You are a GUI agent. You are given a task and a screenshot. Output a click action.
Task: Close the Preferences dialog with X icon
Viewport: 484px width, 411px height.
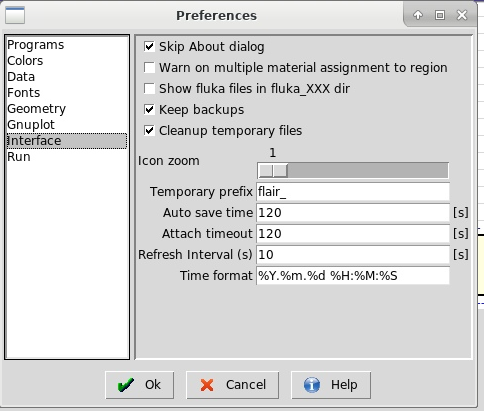point(462,15)
